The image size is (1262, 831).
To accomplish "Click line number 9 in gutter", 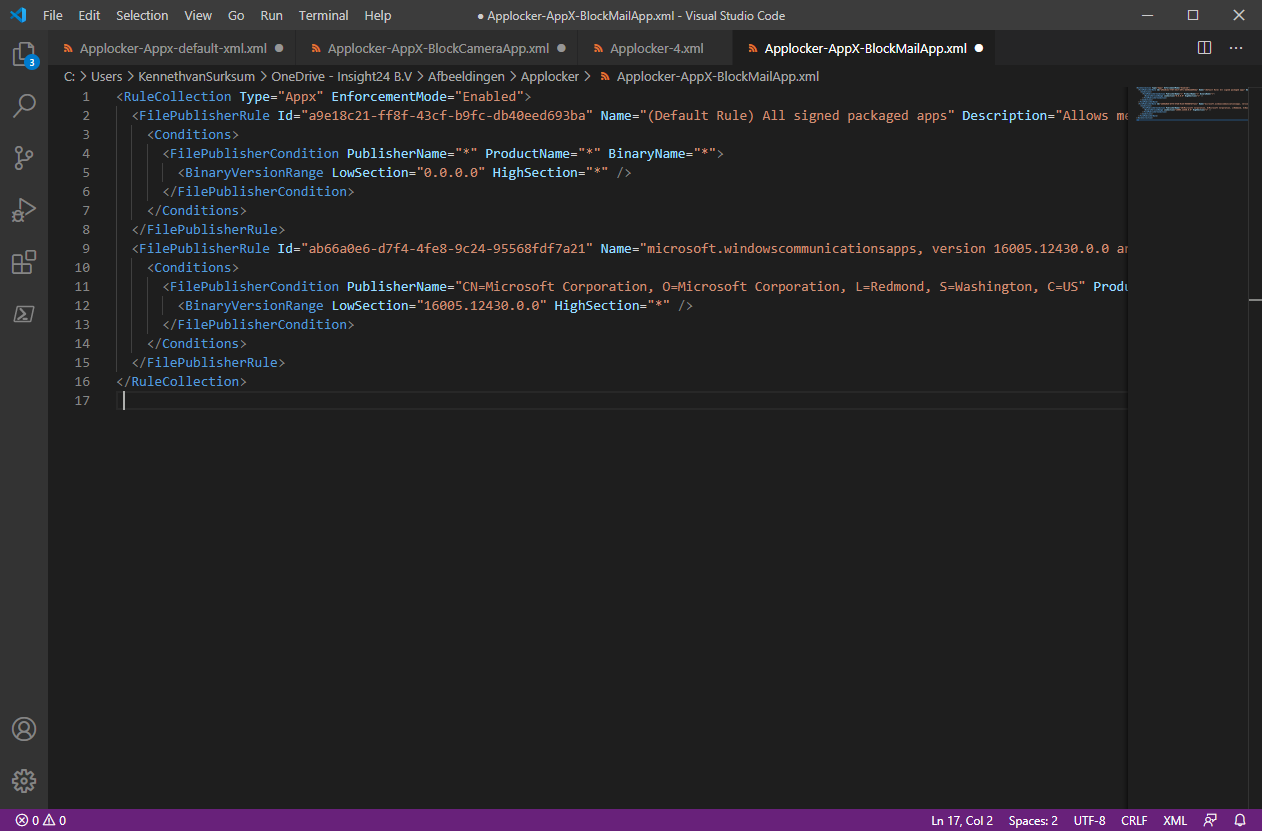I will [86, 248].
